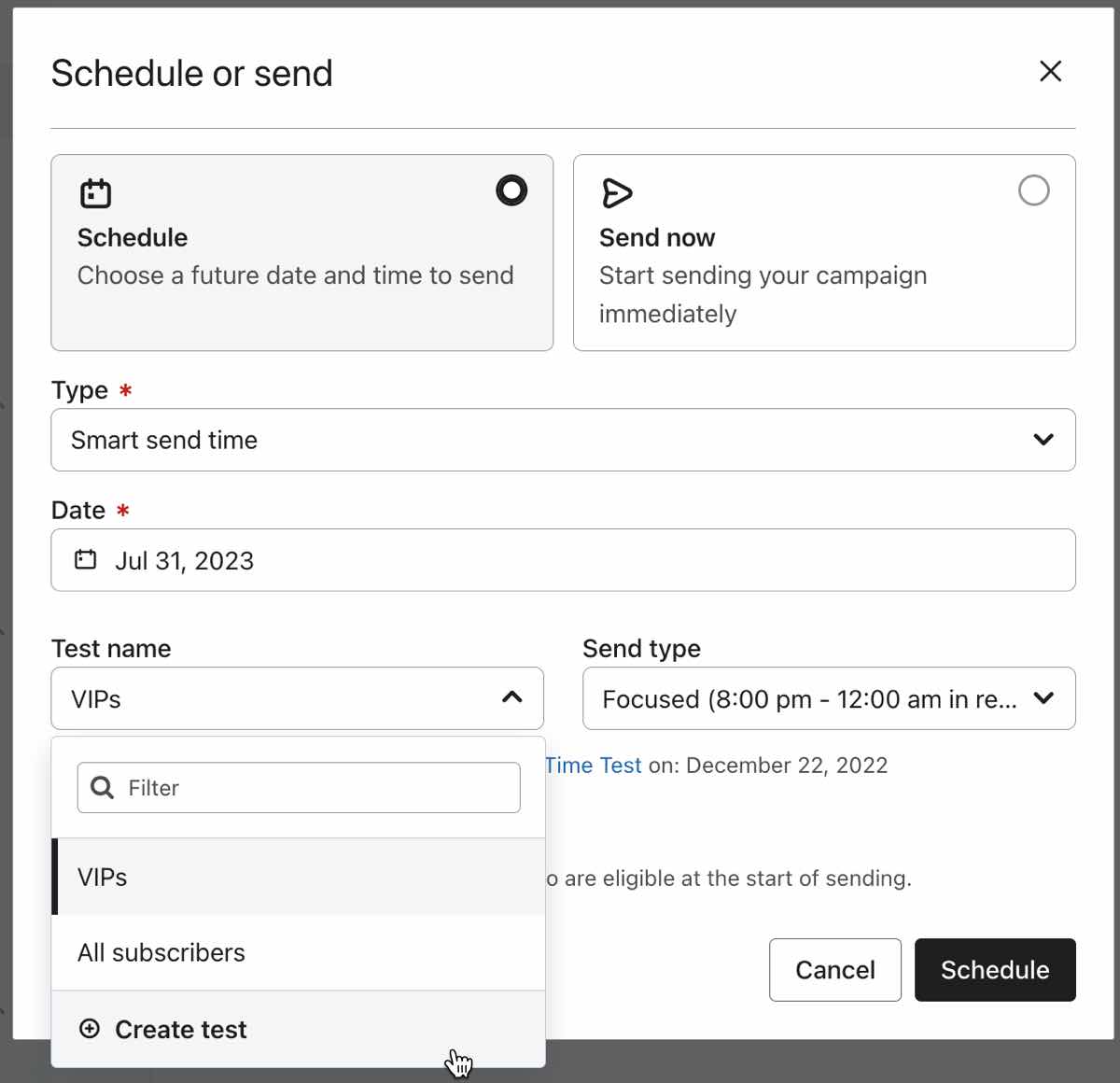This screenshot has height=1083, width=1120.
Task: Click the magnifying glass icon in the Filter box
Action: (x=101, y=787)
